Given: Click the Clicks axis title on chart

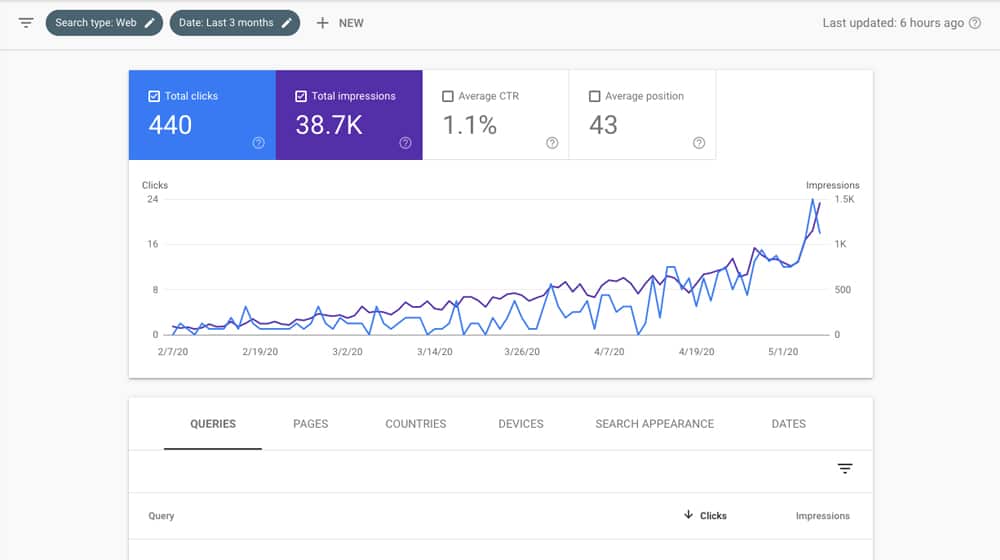Looking at the screenshot, I should (x=155, y=185).
